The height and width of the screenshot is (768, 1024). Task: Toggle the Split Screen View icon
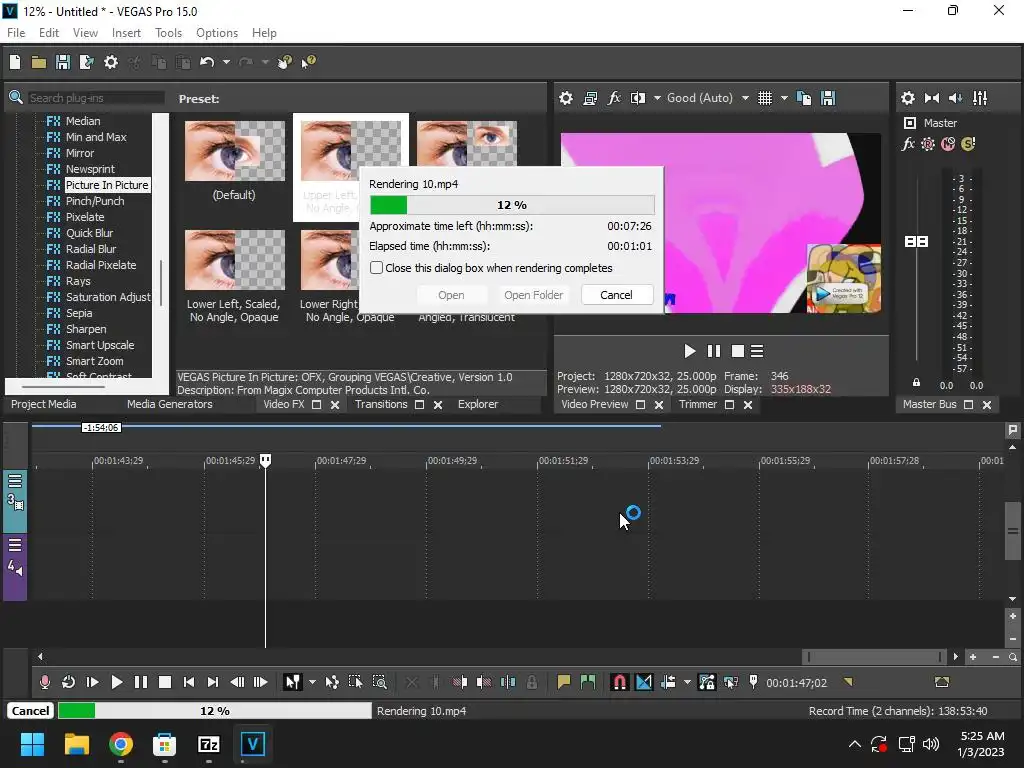[638, 98]
